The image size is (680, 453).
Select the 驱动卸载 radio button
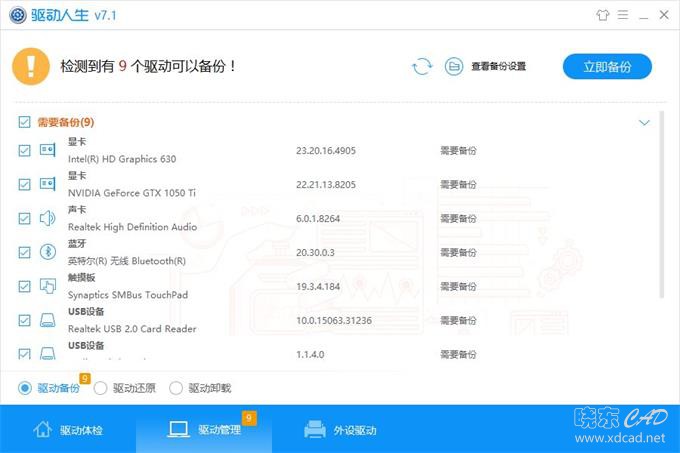176,388
